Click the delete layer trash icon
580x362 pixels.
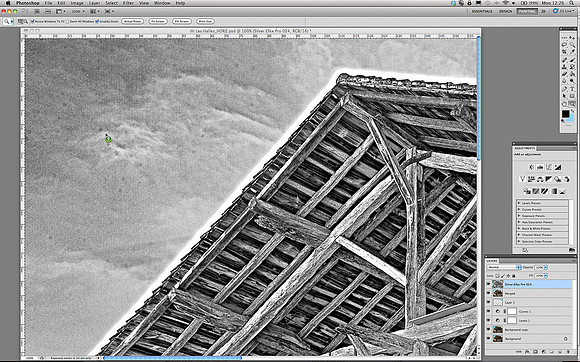[568, 352]
